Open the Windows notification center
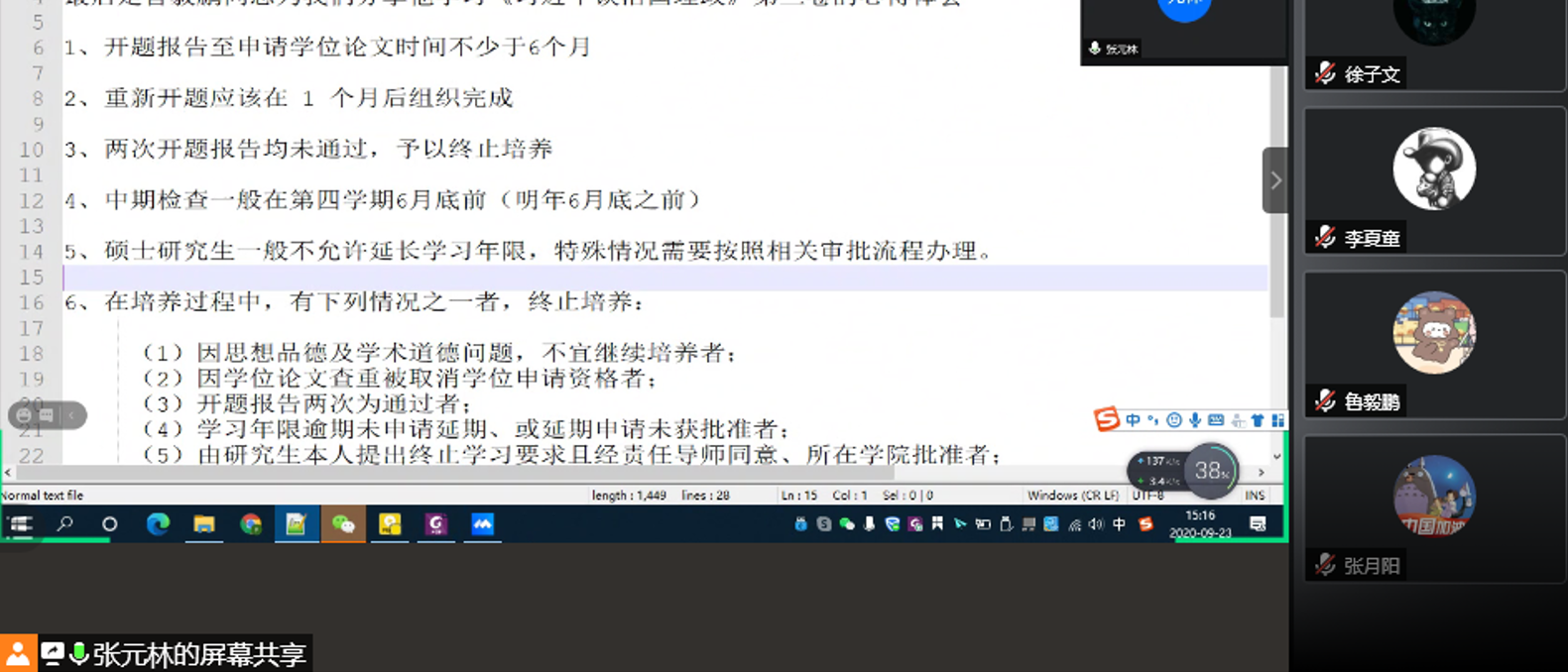Viewport: 1568px width, 672px height. coord(1258,524)
